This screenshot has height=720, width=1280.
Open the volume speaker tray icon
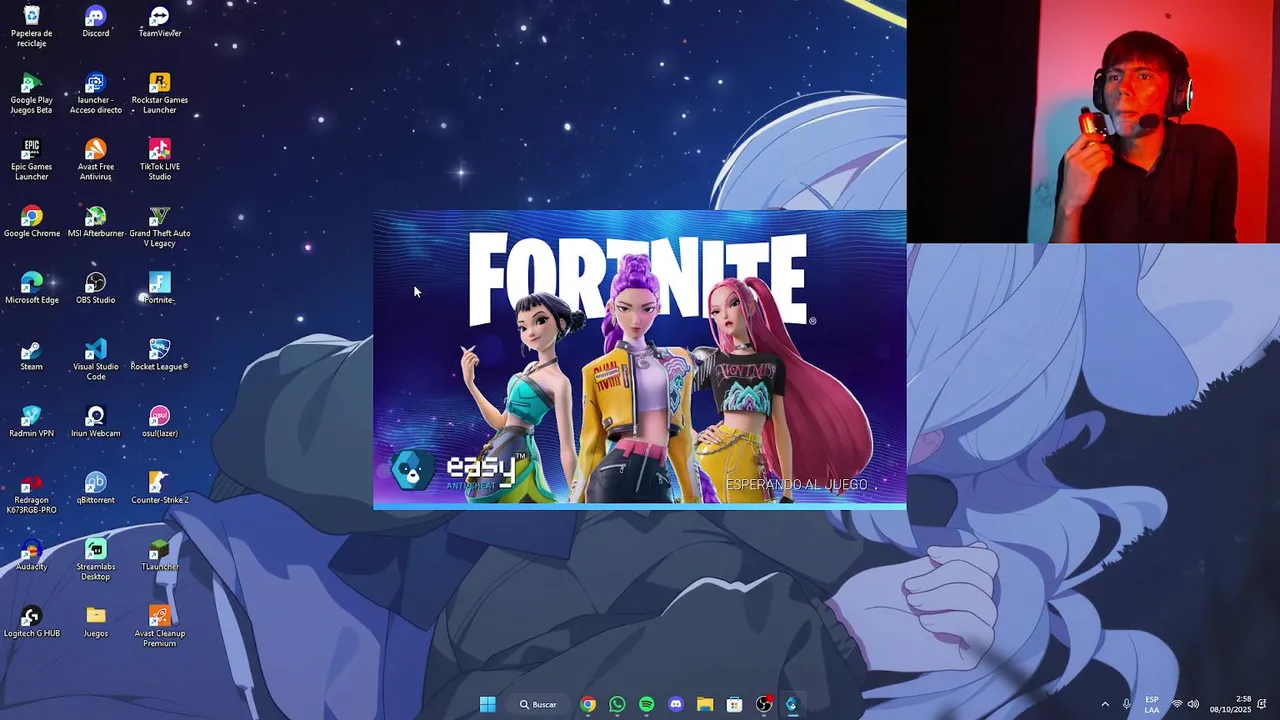pos(1193,704)
